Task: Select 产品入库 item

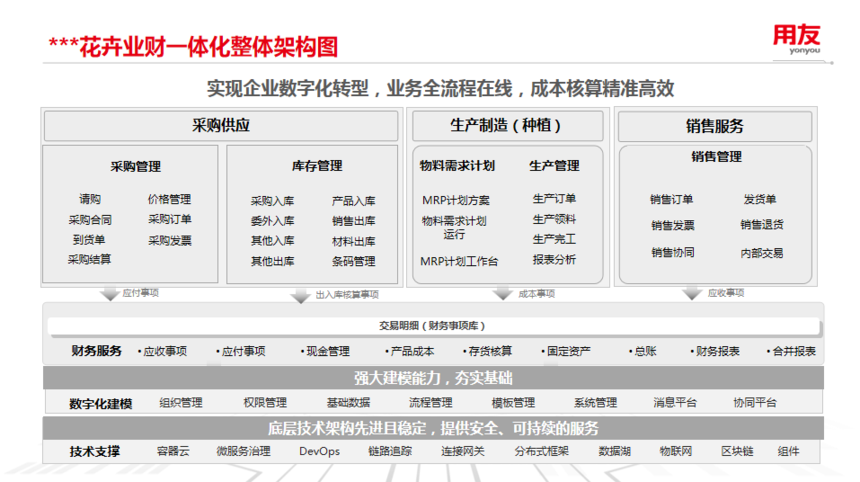Action: click(354, 201)
